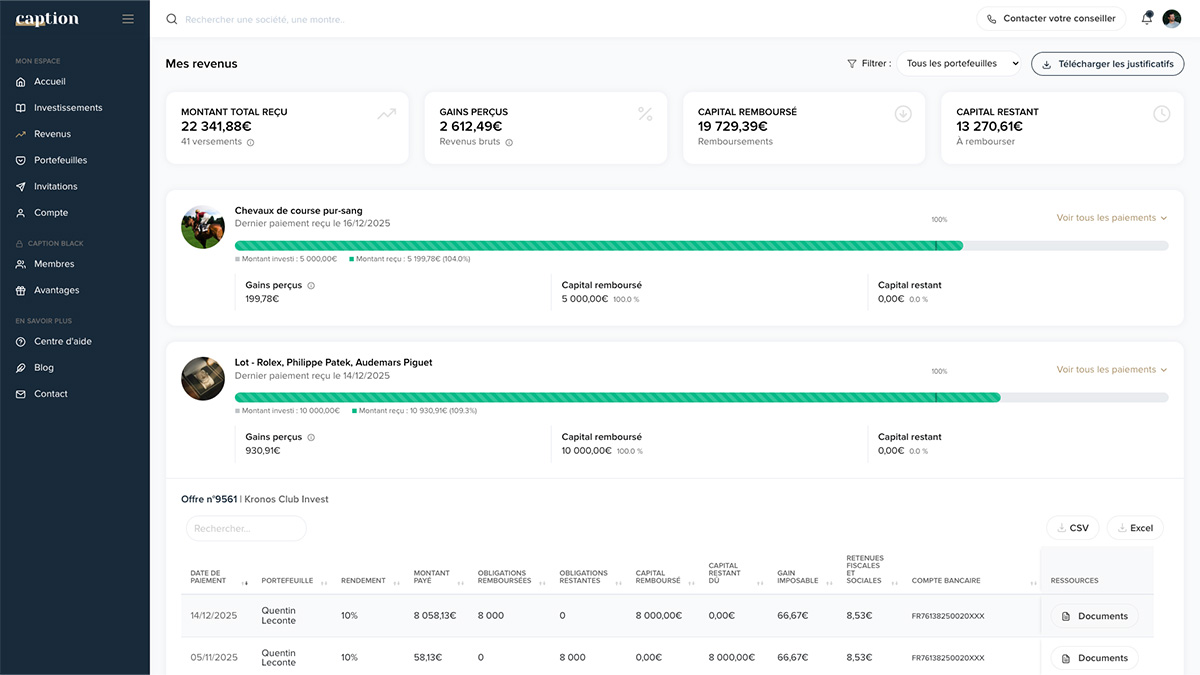Click Télécharger les justificatifs button
The image size is (1200, 675).
pos(1107,64)
